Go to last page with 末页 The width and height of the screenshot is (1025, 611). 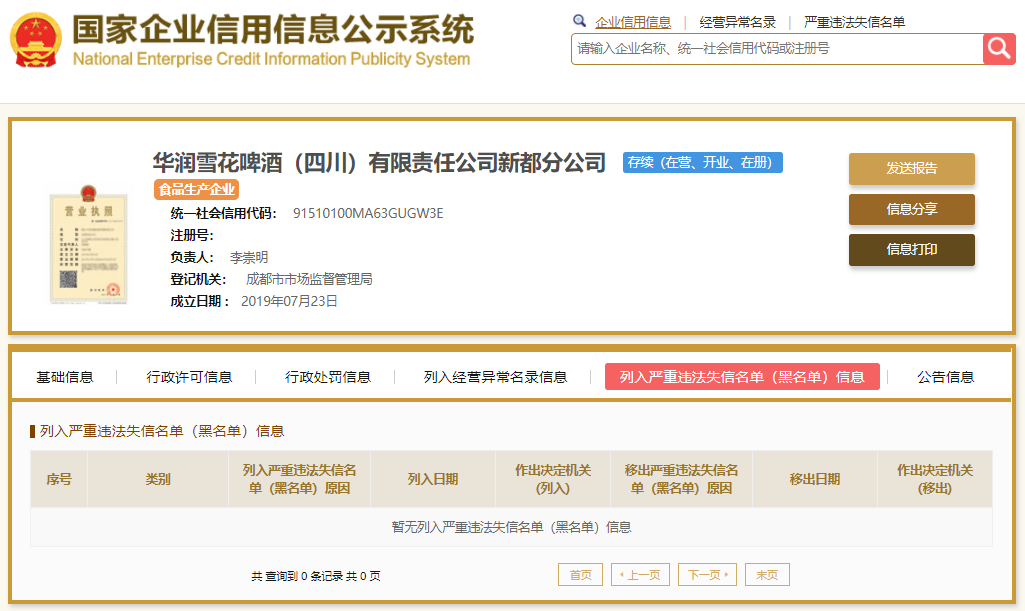(x=767, y=575)
